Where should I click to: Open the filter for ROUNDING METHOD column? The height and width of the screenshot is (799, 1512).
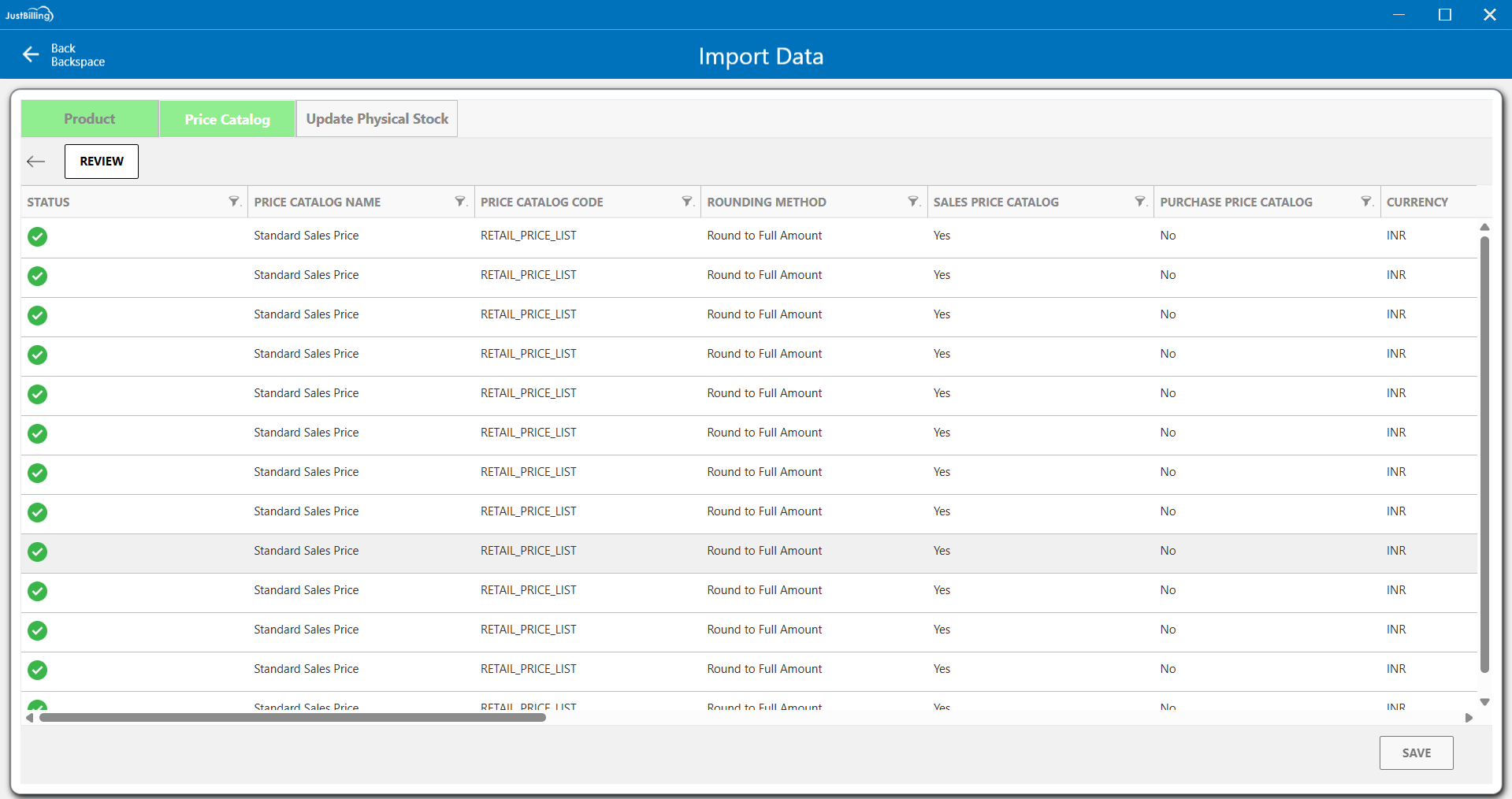coord(913,202)
